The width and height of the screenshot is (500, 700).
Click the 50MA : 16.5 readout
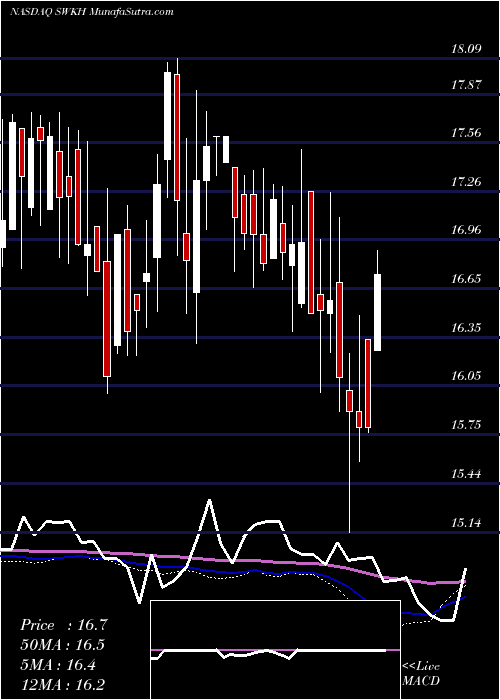pyautogui.click(x=63, y=645)
